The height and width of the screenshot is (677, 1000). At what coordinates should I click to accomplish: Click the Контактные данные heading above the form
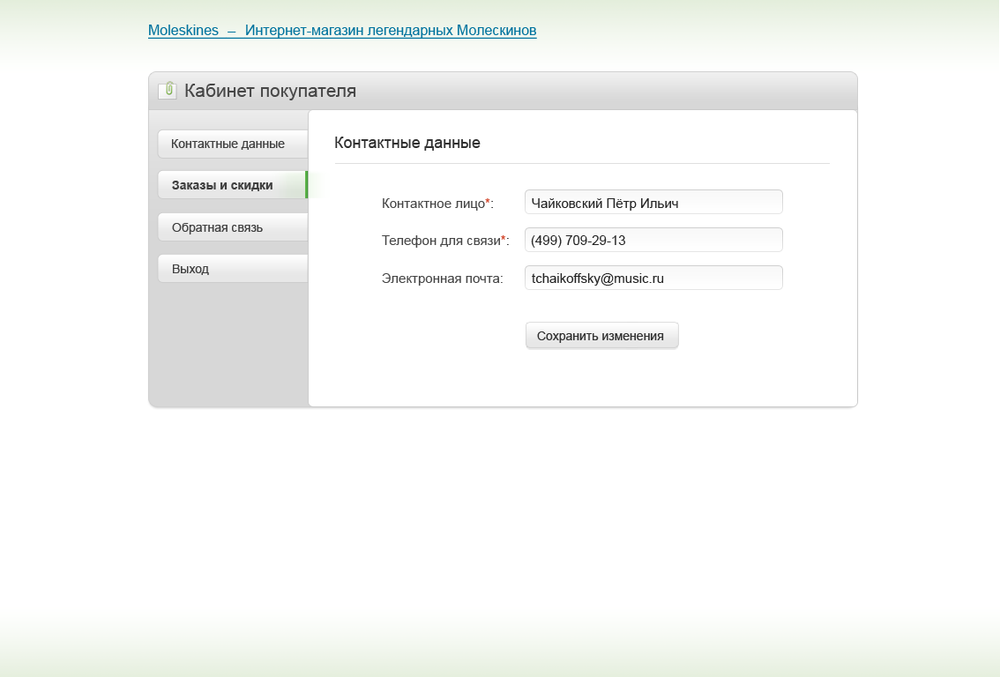pyautogui.click(x=407, y=143)
